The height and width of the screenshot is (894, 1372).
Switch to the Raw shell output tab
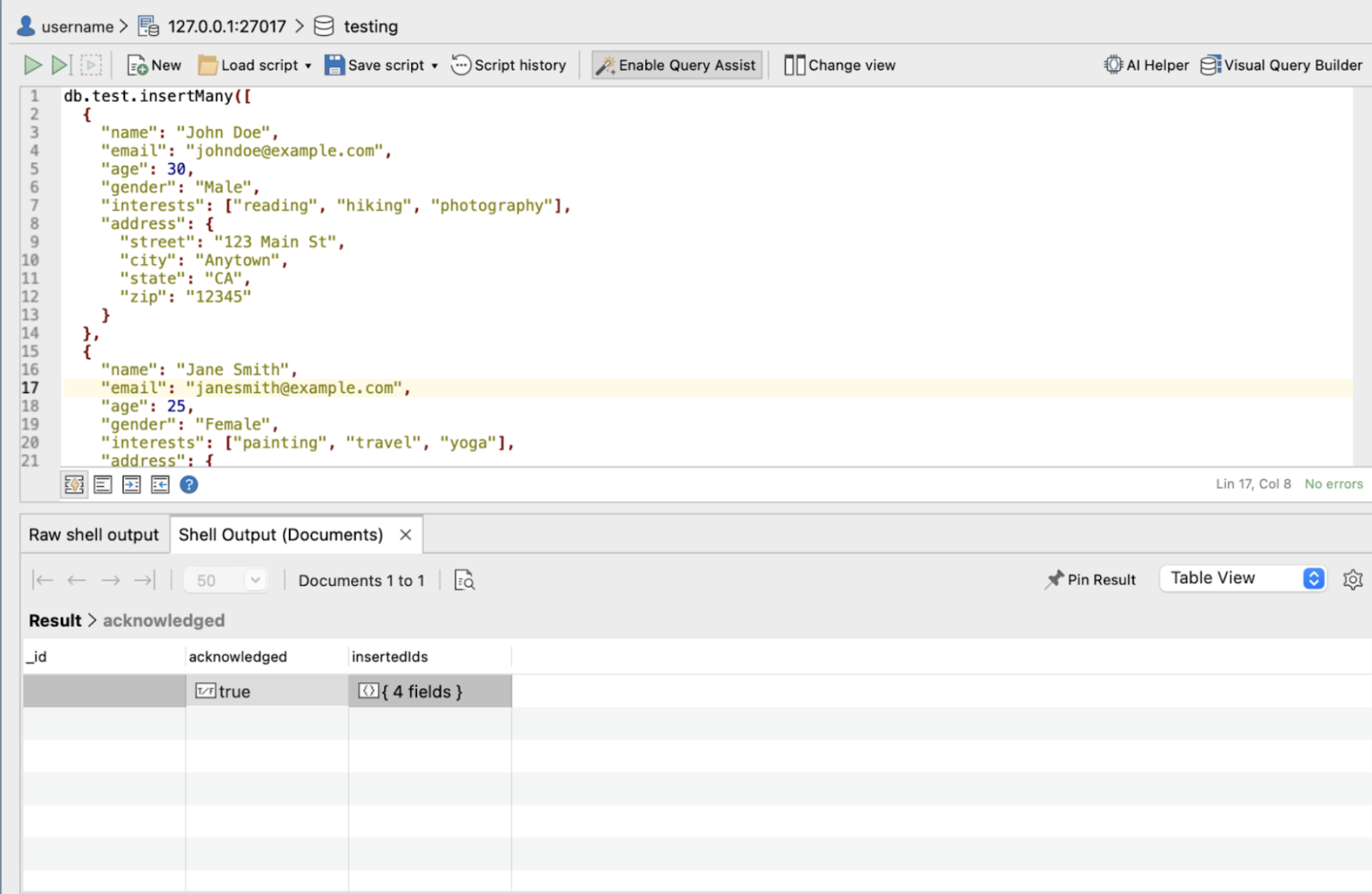[94, 535]
